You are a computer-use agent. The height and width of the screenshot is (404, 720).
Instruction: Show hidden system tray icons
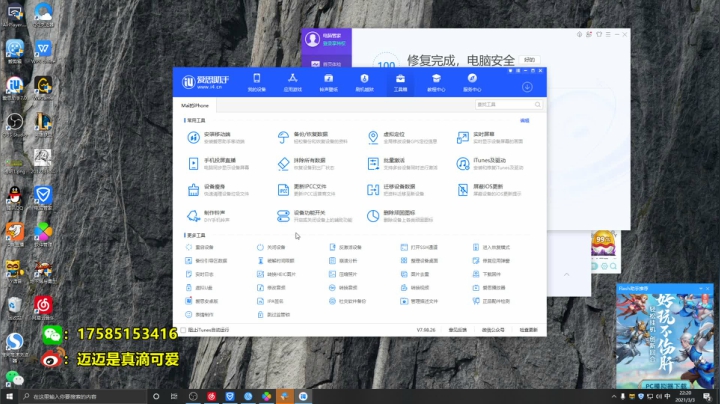pyautogui.click(x=614, y=396)
